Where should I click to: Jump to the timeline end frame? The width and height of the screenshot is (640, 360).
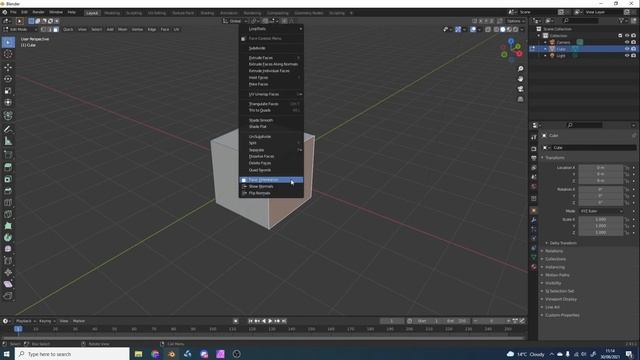point(284,321)
